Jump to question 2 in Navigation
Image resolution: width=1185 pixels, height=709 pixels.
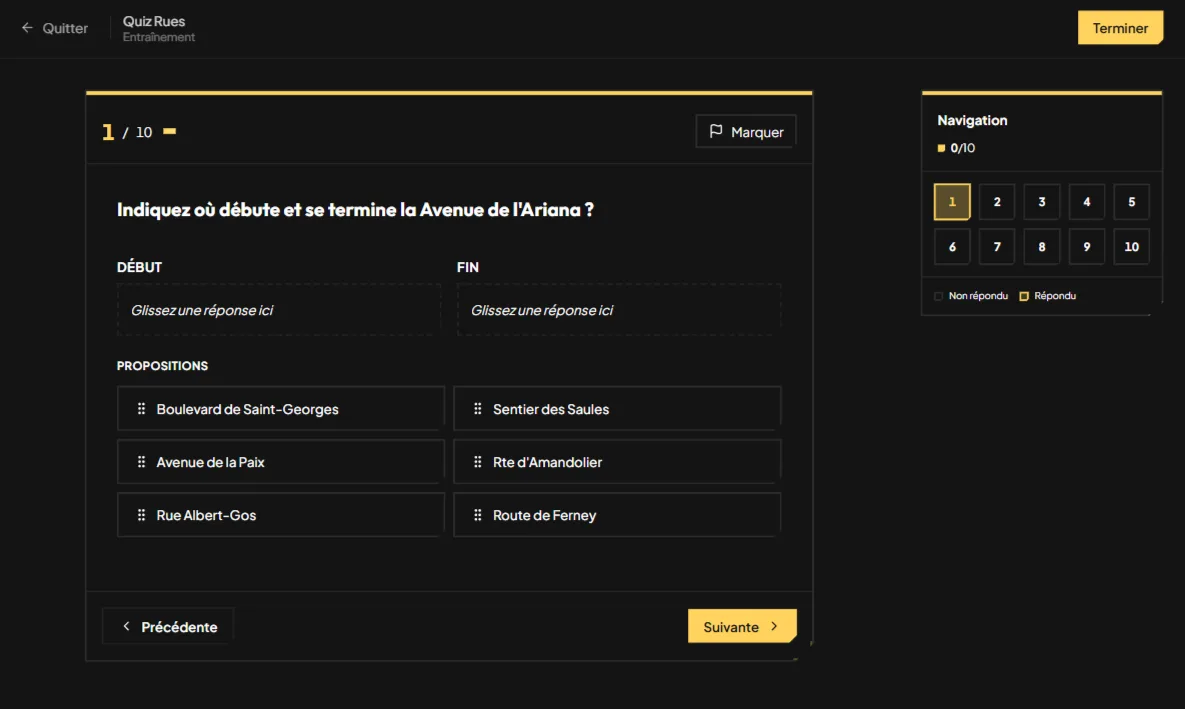pyautogui.click(x=997, y=202)
